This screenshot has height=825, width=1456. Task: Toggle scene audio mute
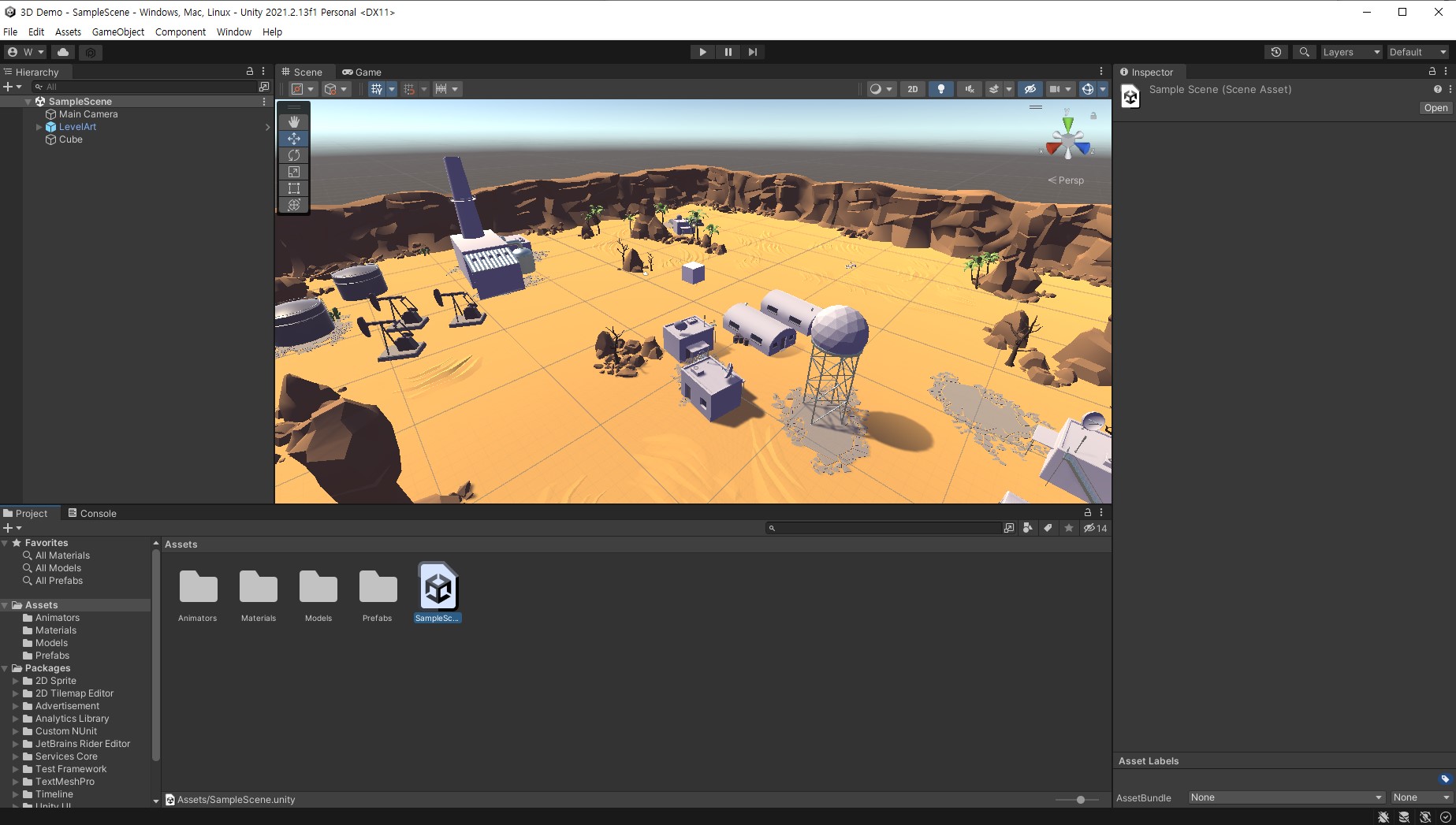(969, 89)
